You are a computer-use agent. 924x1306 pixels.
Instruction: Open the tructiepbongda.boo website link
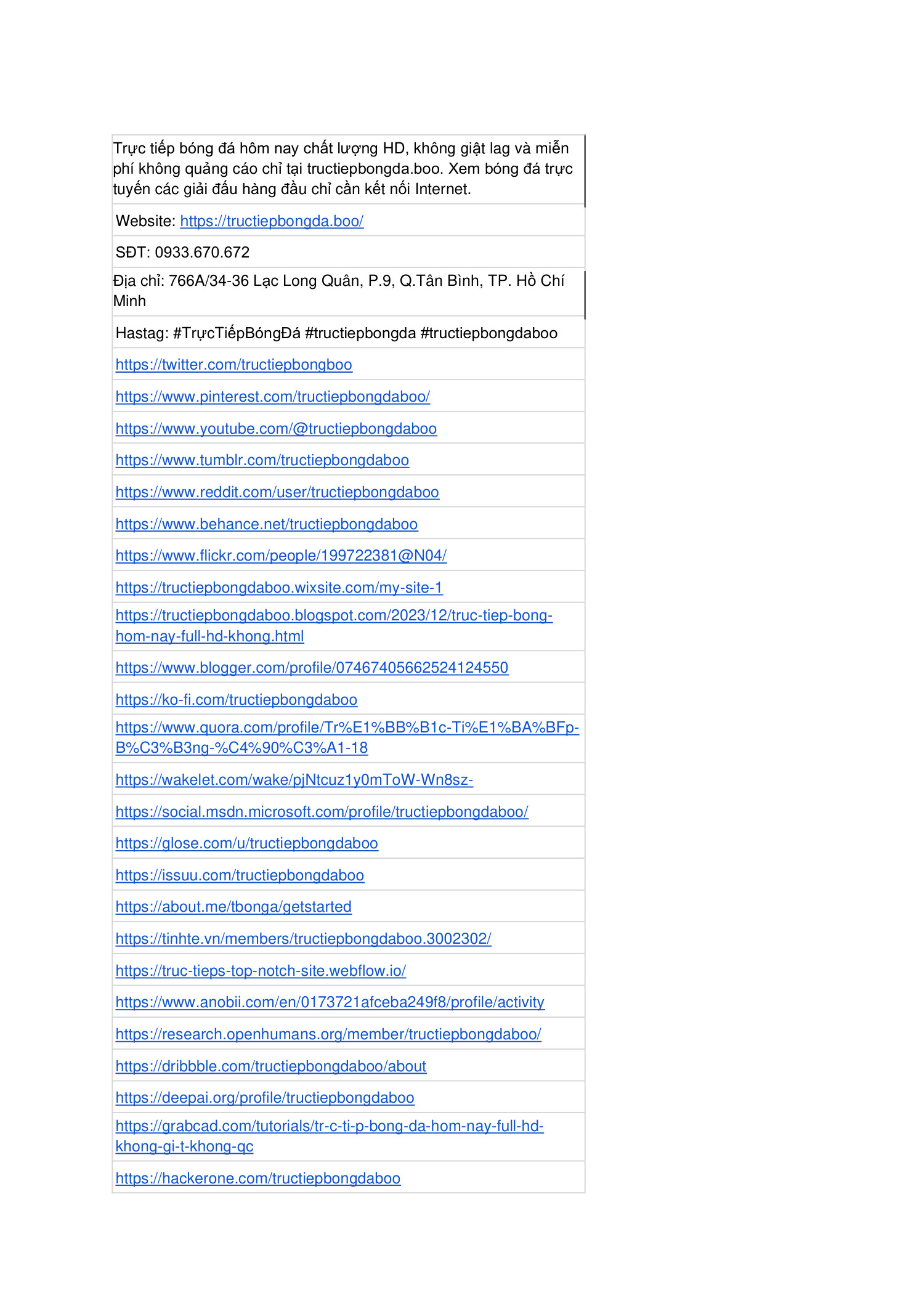(272, 221)
